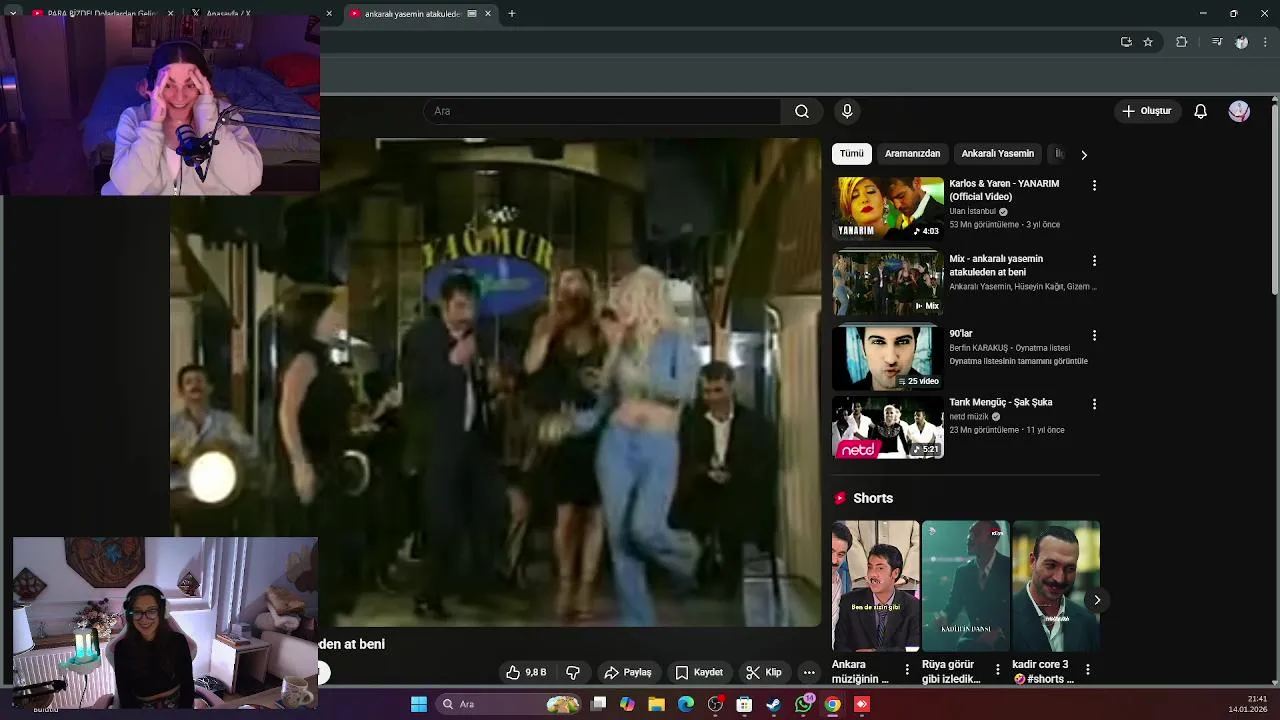Open options for 'Ankara müziğinin' short
The image size is (1280, 720).
click(x=907, y=669)
